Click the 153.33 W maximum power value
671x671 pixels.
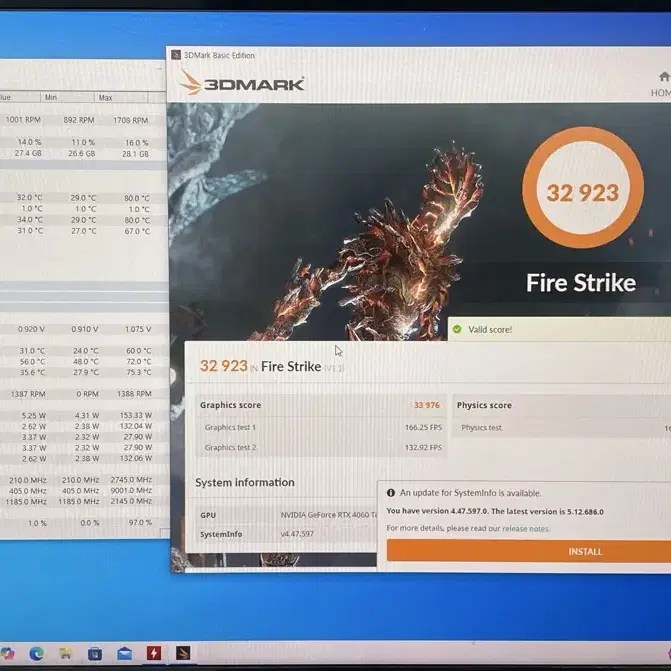[x=136, y=416]
